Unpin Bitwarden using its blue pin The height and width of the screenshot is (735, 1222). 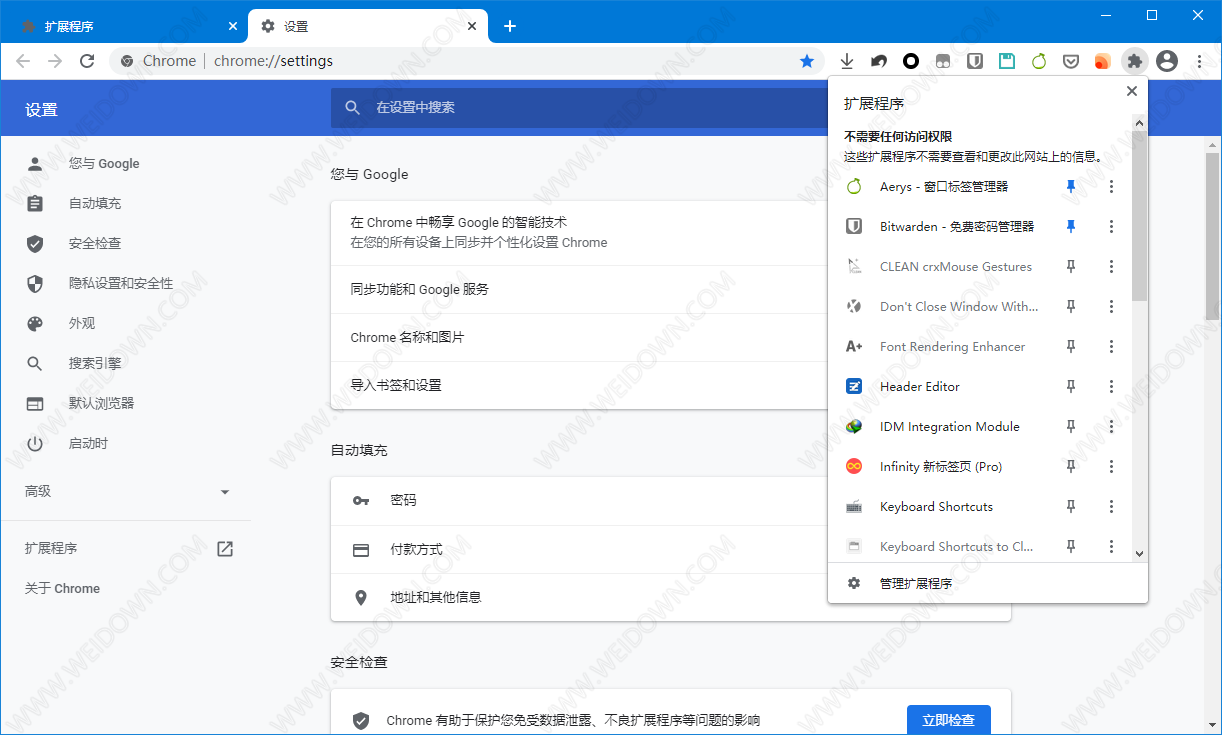pyautogui.click(x=1071, y=227)
